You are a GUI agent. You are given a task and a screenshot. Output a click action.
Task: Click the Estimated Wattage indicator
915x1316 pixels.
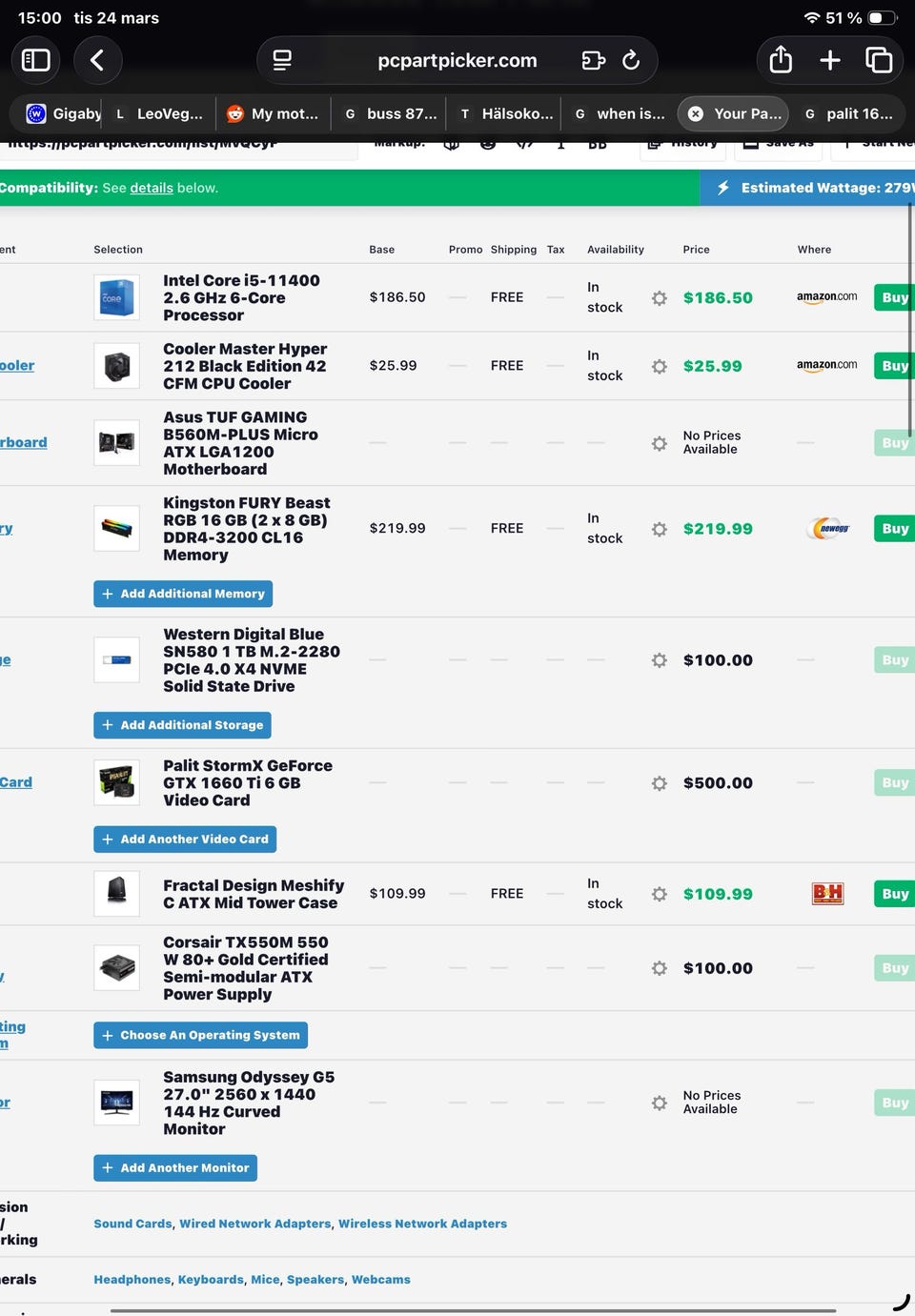pyautogui.click(x=807, y=188)
